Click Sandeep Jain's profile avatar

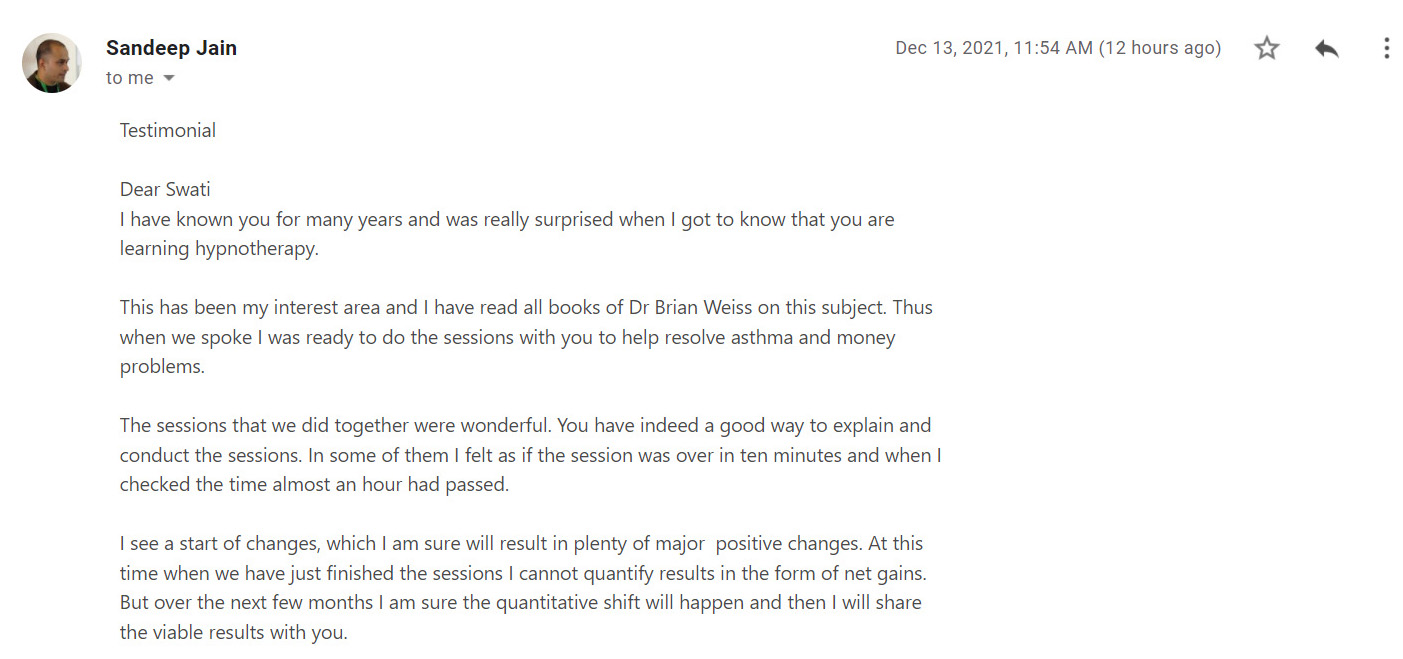(52, 63)
